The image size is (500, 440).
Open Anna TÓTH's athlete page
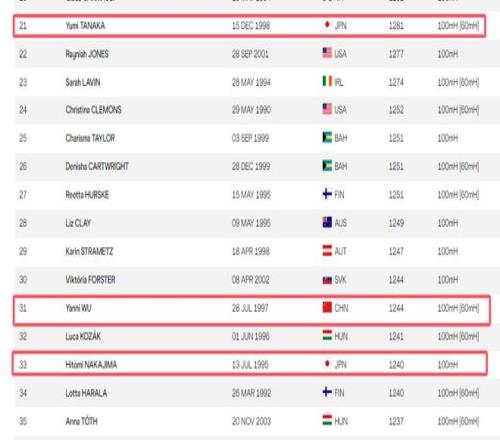tap(82, 421)
